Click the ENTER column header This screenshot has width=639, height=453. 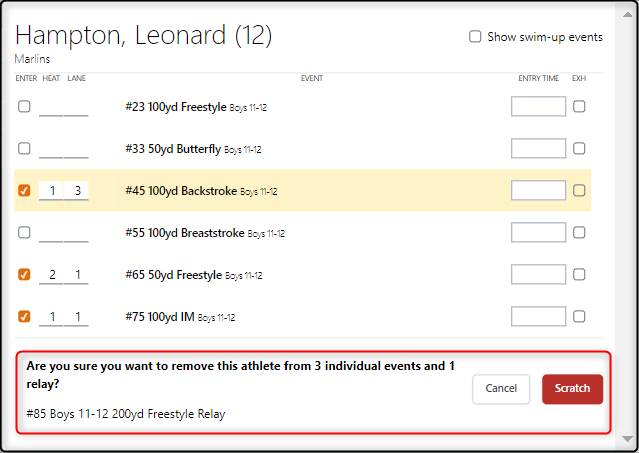tap(26, 78)
